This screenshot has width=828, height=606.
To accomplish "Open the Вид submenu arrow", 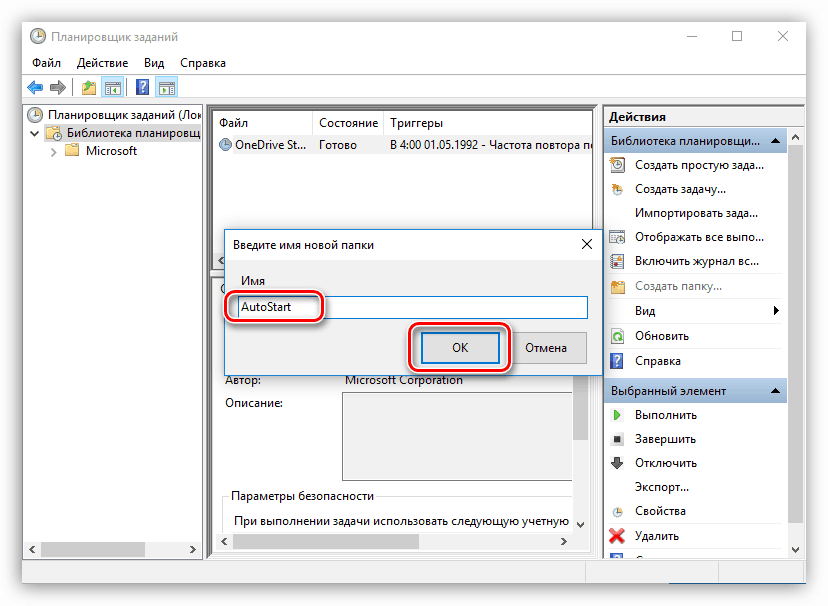I will pyautogui.click(x=776, y=310).
